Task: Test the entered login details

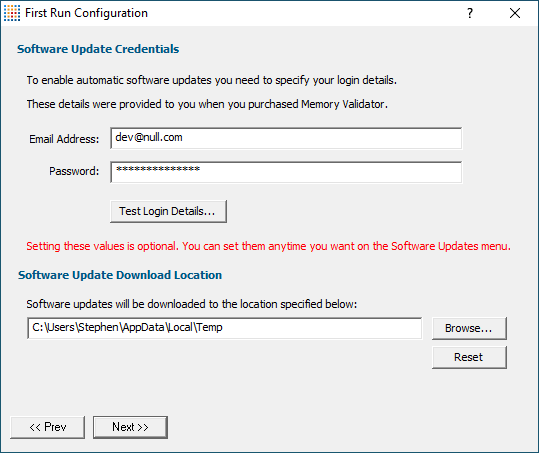Action: pyautogui.click(x=168, y=211)
